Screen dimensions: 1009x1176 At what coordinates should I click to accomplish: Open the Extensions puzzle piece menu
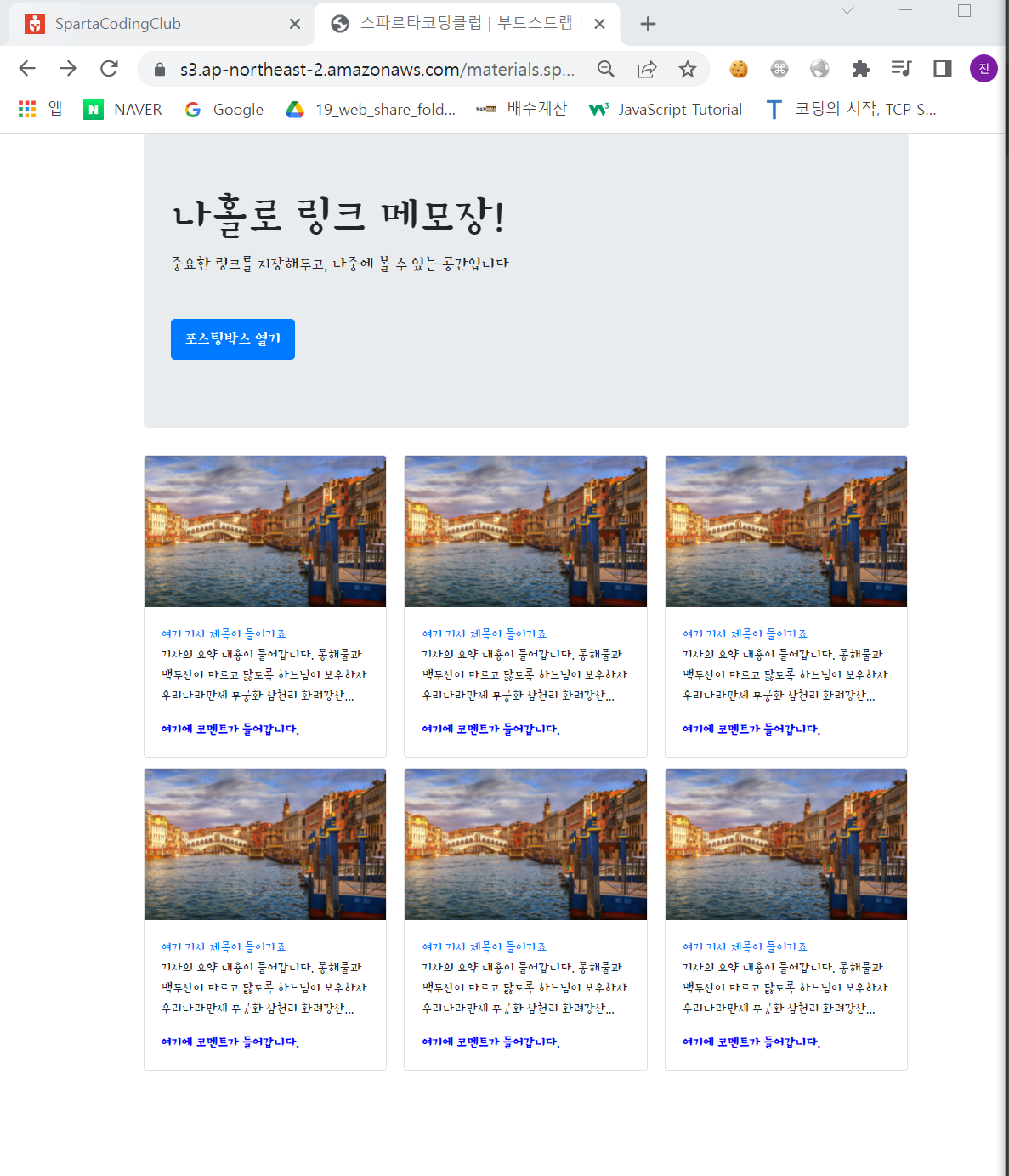click(861, 69)
